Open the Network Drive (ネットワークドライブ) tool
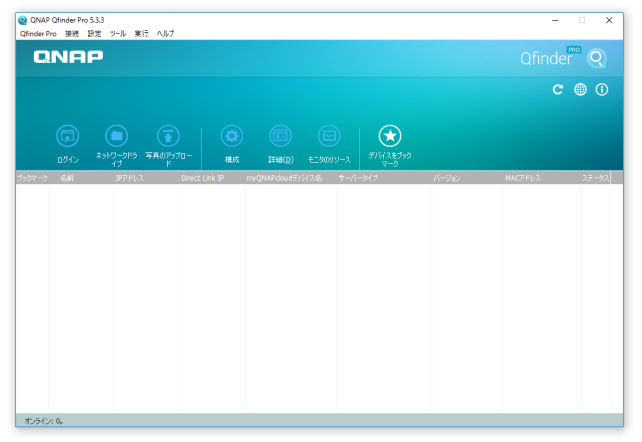The height and width of the screenshot is (442, 642). (117, 136)
